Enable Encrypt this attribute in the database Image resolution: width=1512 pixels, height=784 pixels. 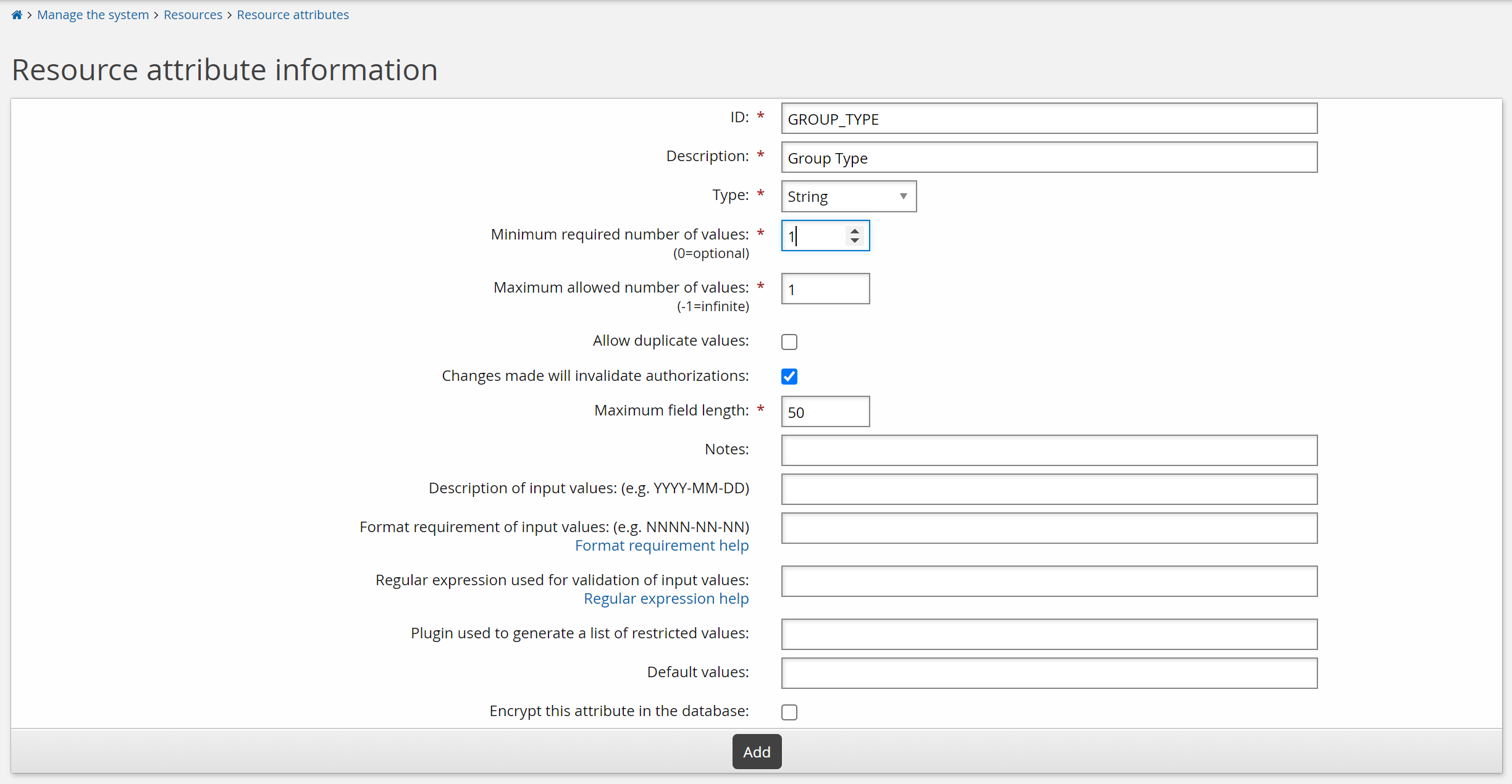click(789, 712)
